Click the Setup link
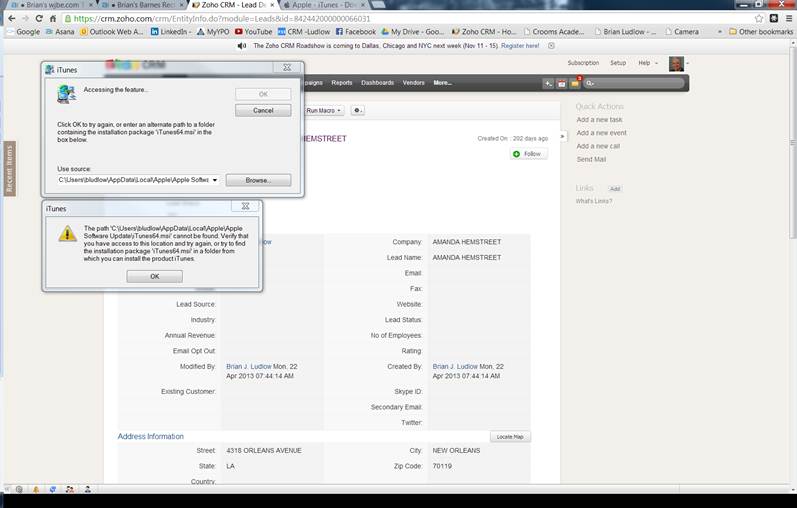The width and height of the screenshot is (797, 508). pos(618,63)
